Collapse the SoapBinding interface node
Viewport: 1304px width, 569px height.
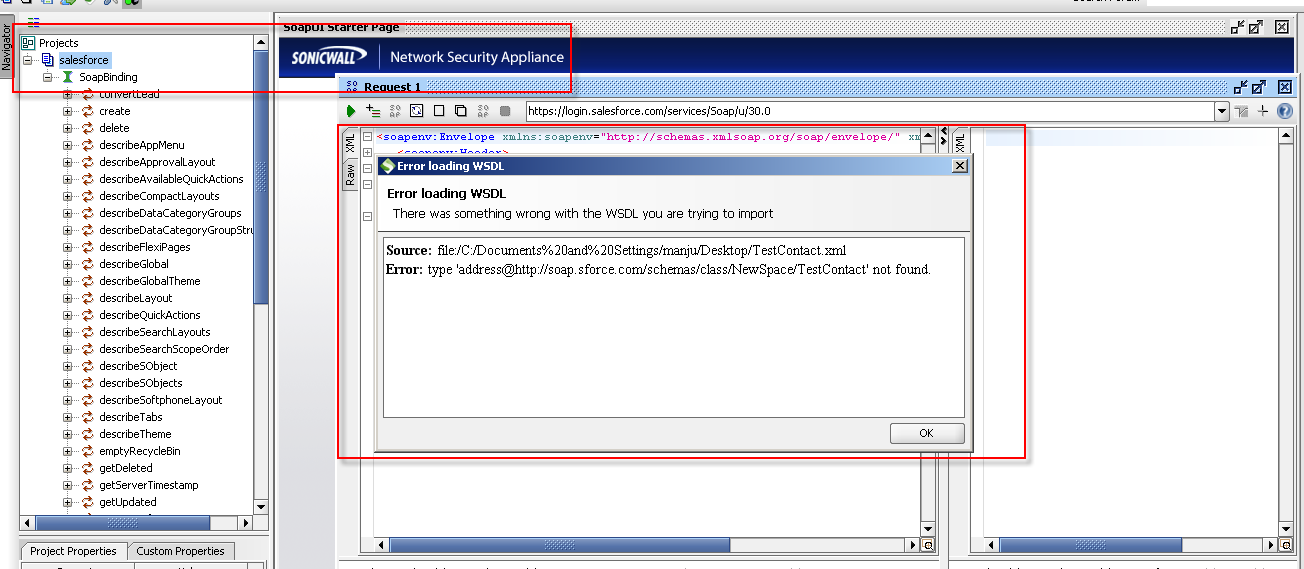(x=47, y=77)
